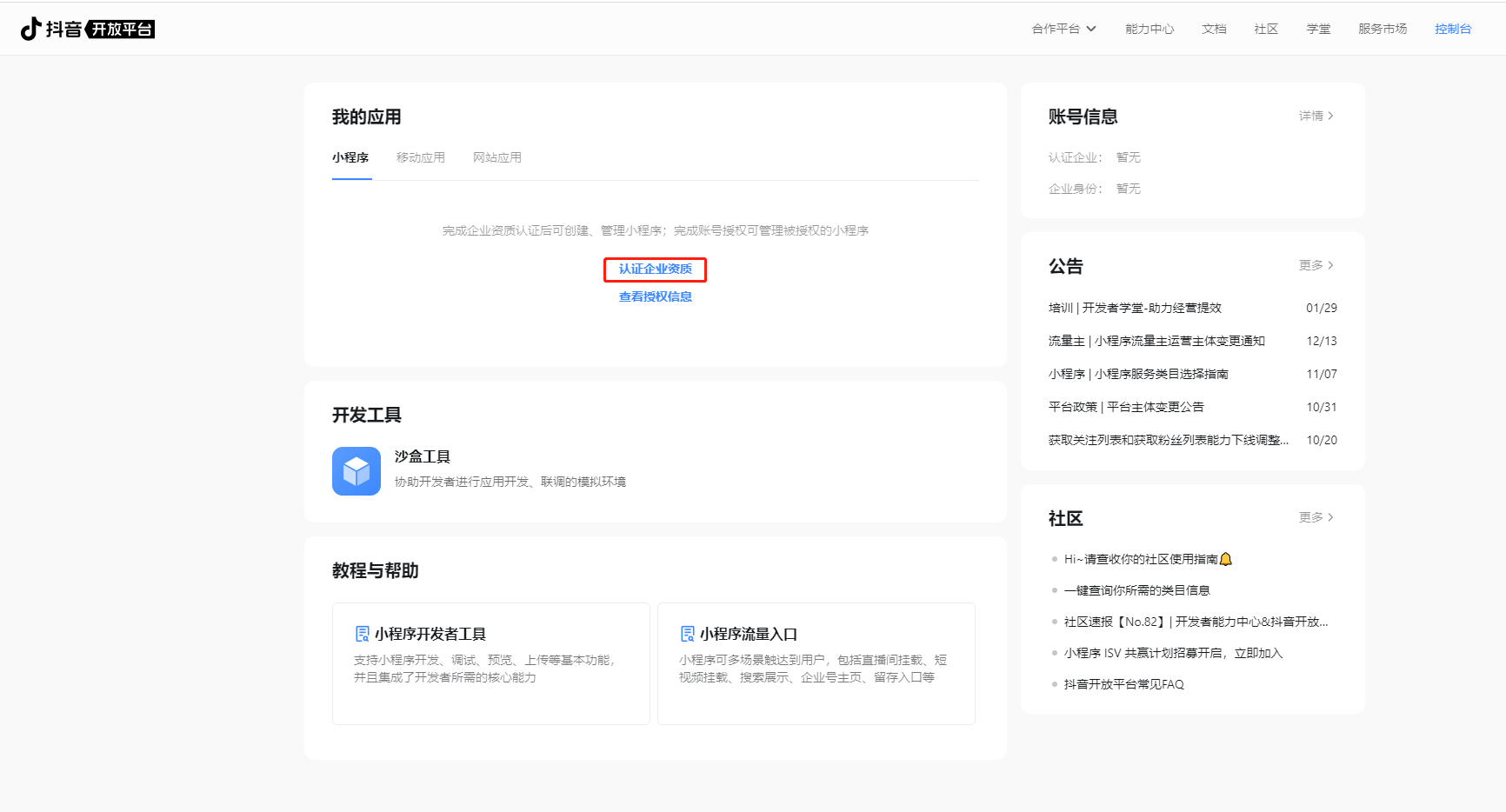This screenshot has width=1506, height=812.
Task: Switch to the 移动应用 tab
Action: 421,157
